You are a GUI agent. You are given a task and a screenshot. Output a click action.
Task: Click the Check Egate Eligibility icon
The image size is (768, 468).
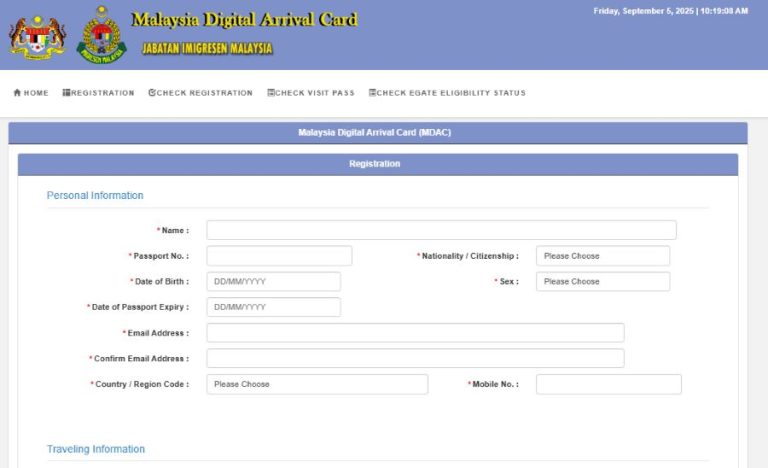click(x=372, y=93)
